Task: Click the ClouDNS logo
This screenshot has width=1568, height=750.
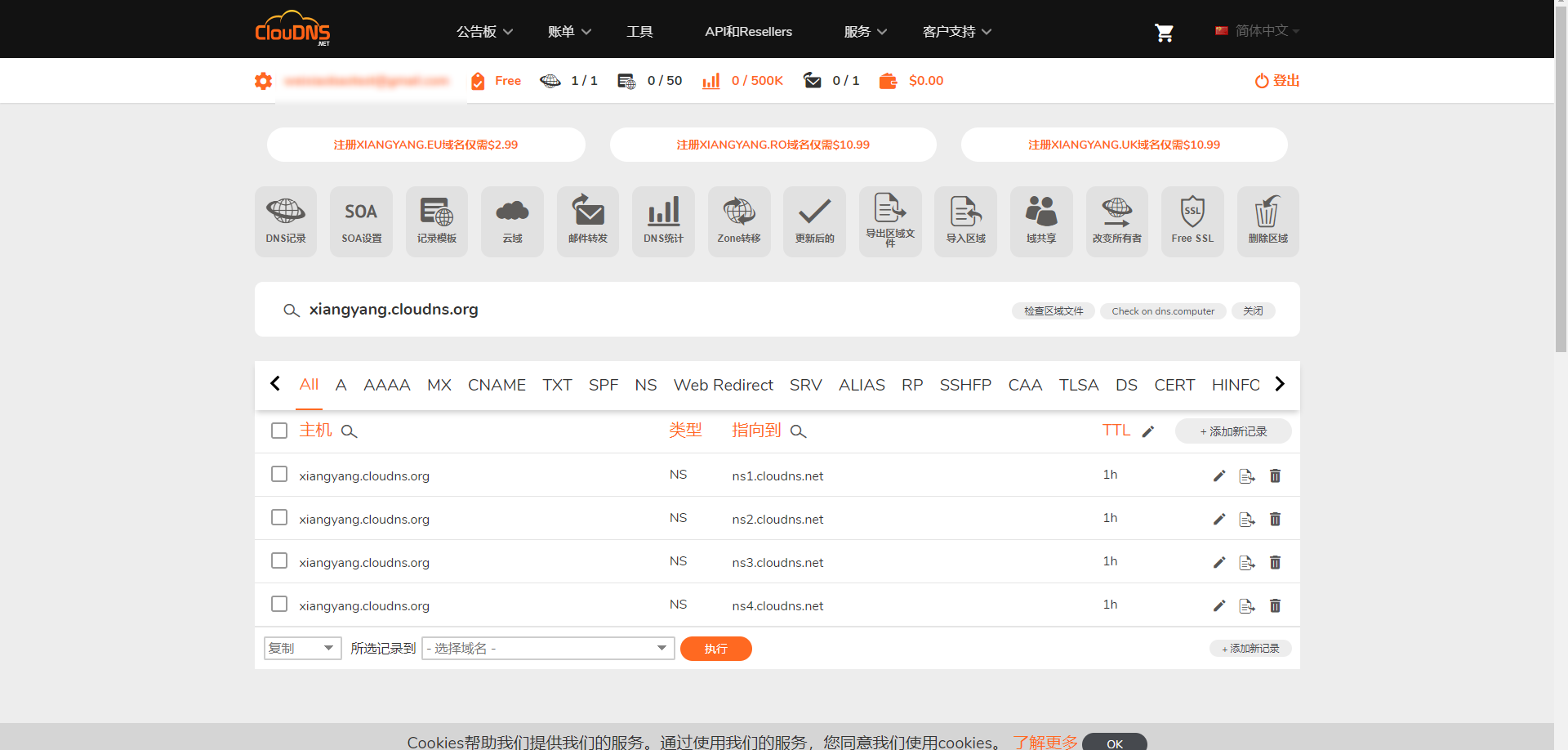Action: 292,29
